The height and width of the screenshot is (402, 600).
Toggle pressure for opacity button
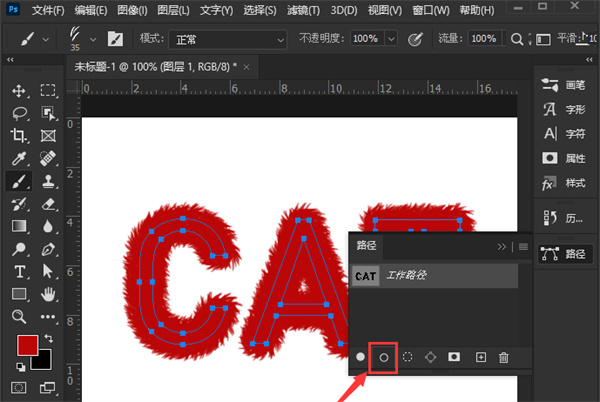(417, 39)
